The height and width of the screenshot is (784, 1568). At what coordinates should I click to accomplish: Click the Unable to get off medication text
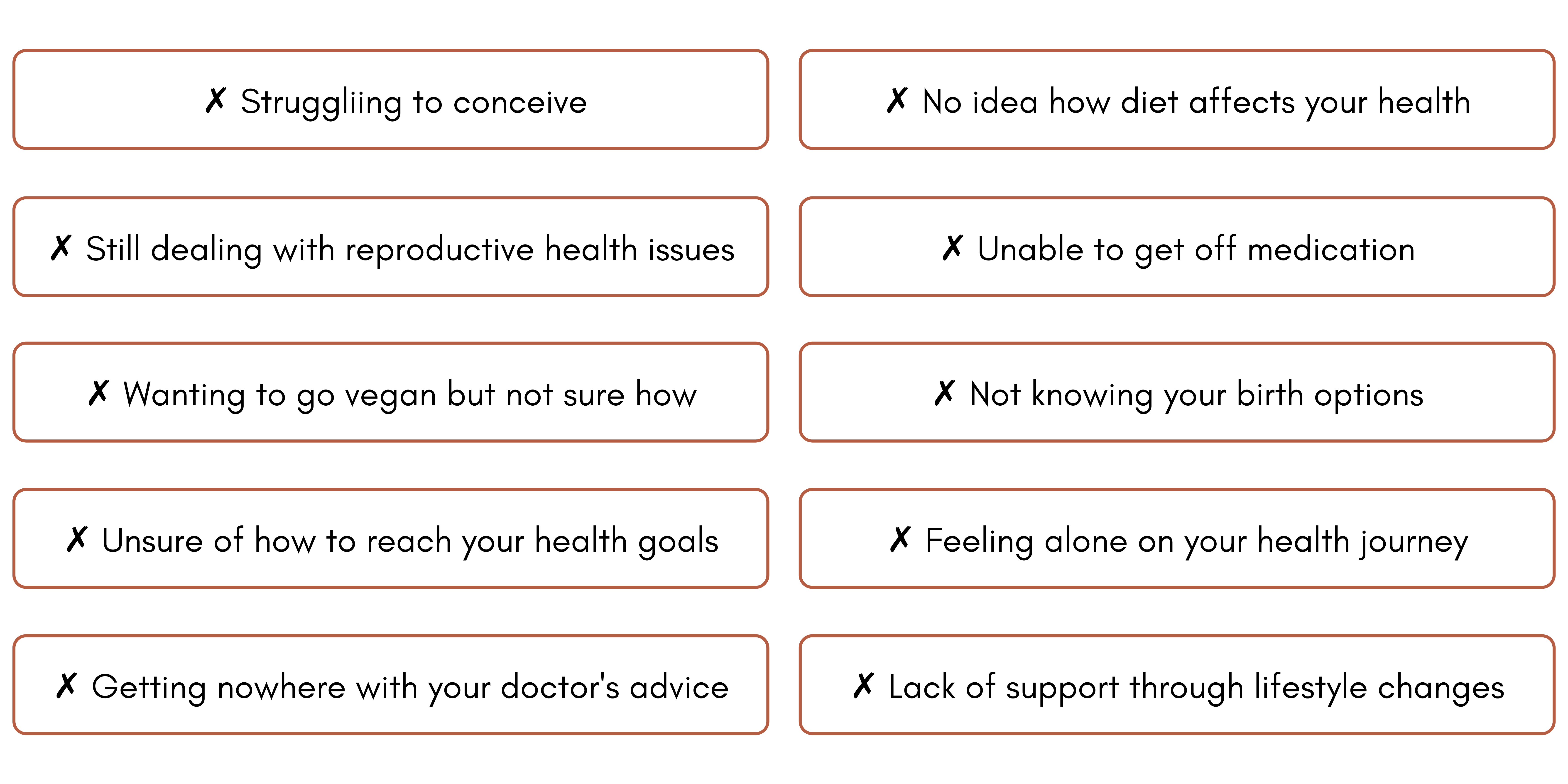pyautogui.click(x=1196, y=250)
